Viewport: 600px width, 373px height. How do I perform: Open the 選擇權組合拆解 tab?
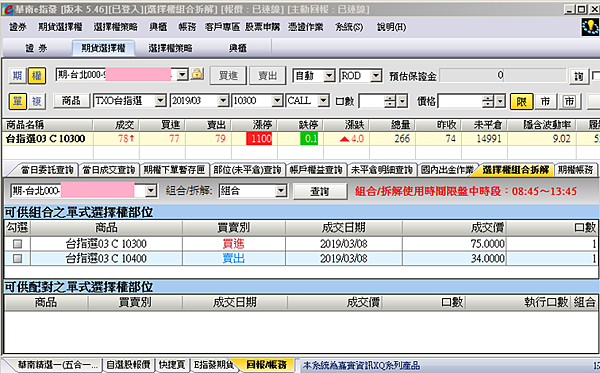(515, 170)
